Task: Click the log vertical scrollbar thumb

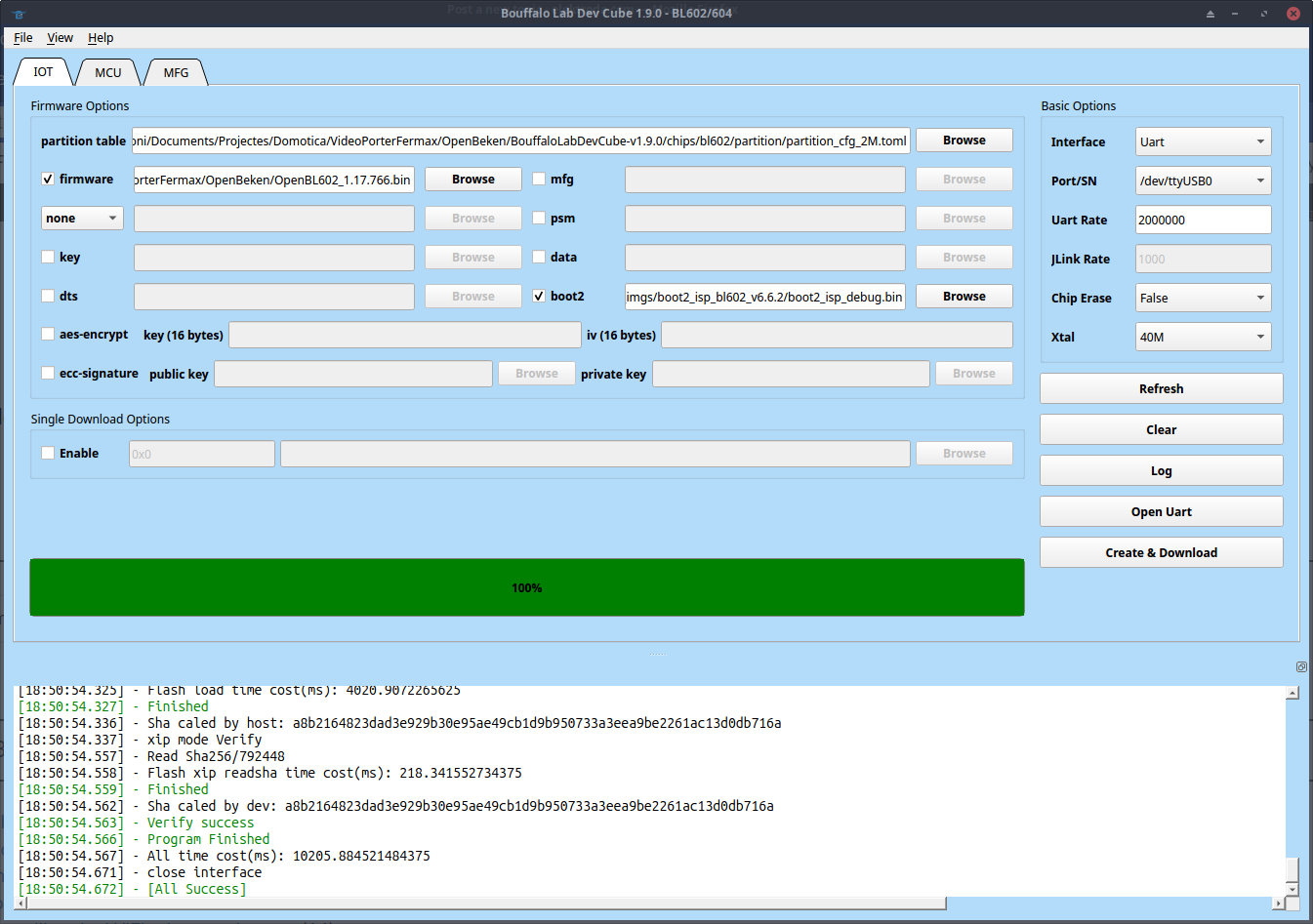Action: pyautogui.click(x=1292, y=869)
